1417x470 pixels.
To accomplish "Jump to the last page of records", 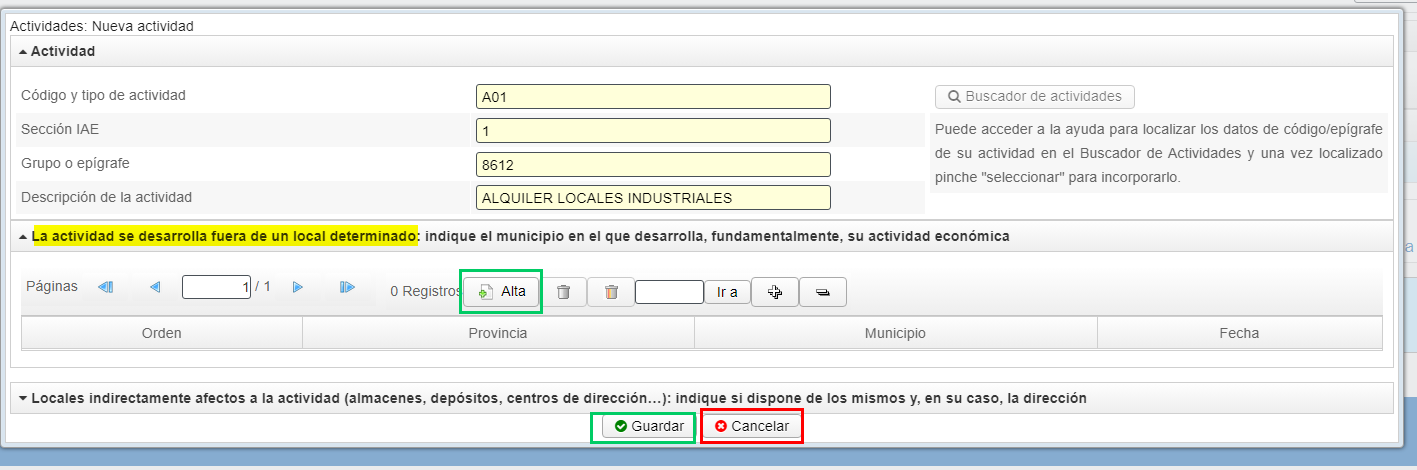I will click(347, 287).
